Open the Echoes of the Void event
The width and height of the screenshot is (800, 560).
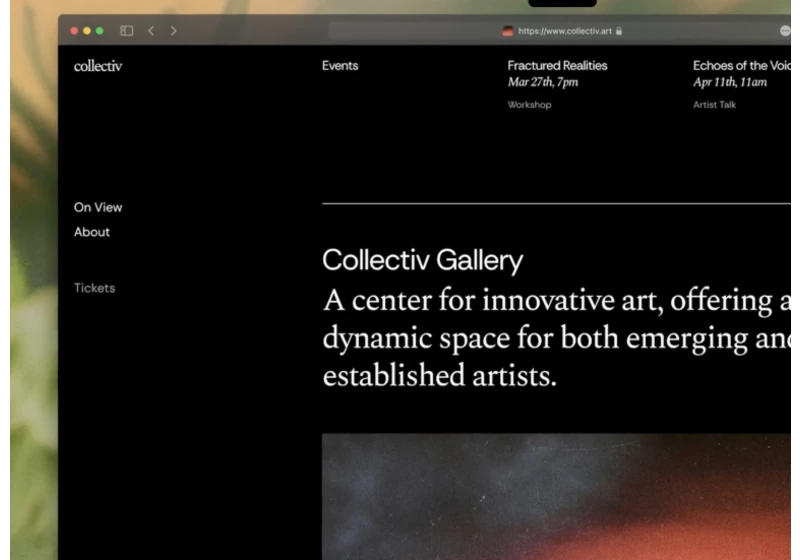(742, 66)
